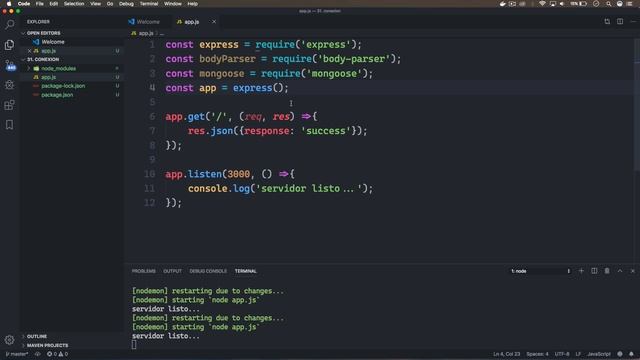Click the UTF-8 encoding indicator
The image size is (640, 360).
click(562, 354)
